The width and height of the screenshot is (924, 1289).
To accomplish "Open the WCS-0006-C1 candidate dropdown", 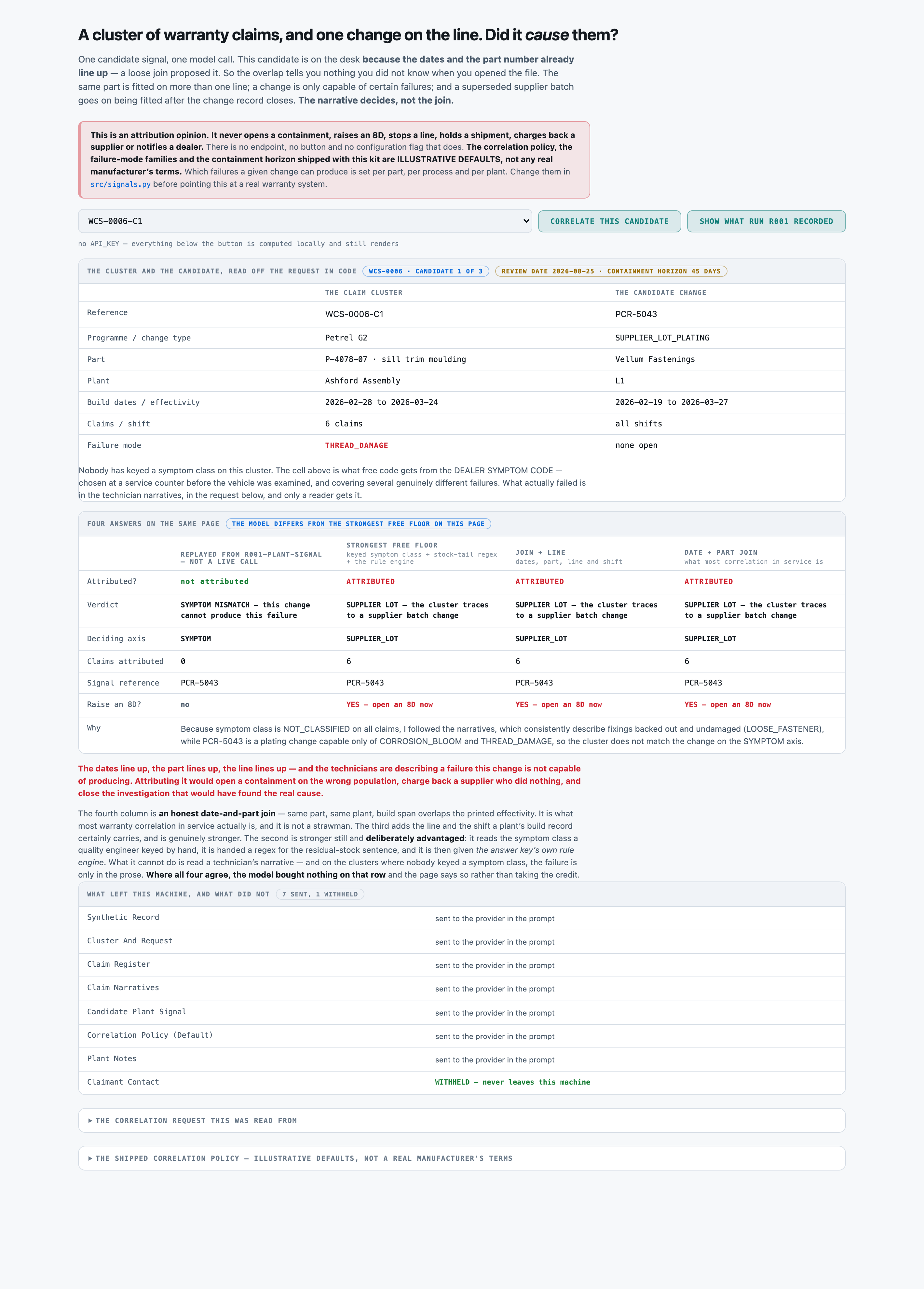I will pyautogui.click(x=305, y=221).
